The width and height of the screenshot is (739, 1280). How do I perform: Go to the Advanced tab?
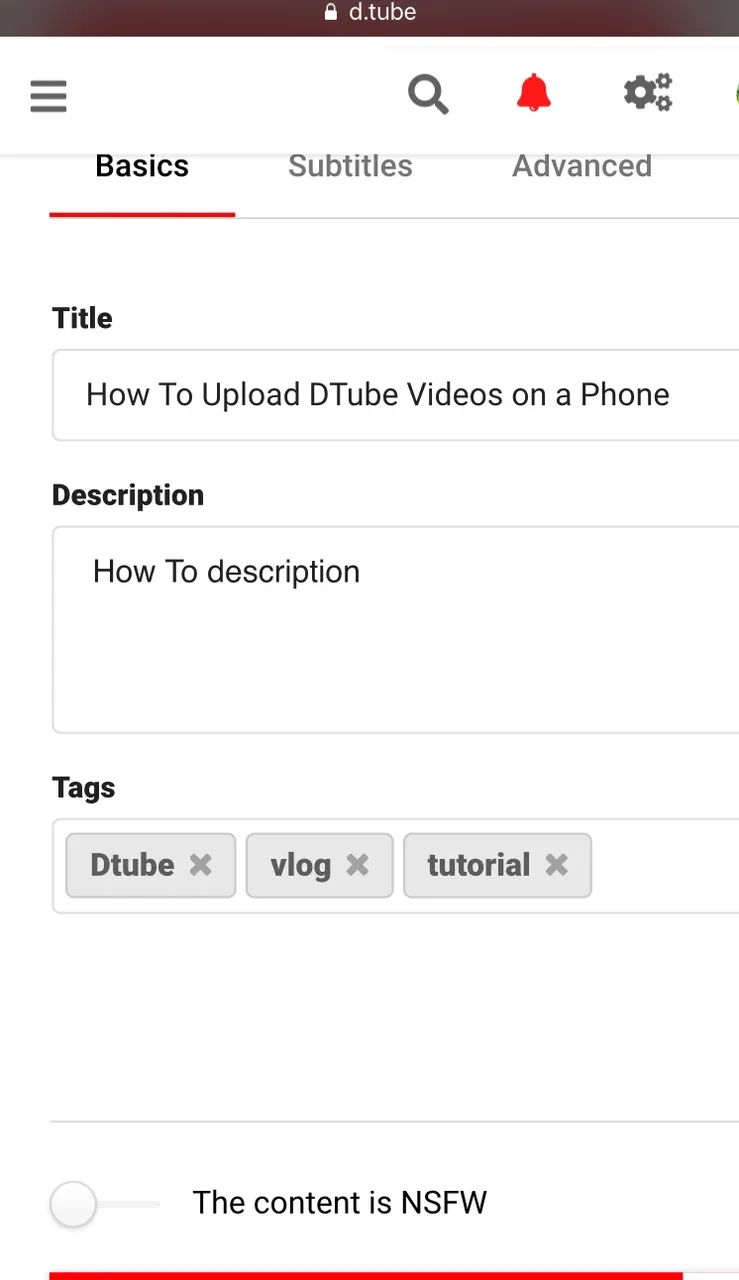[582, 166]
